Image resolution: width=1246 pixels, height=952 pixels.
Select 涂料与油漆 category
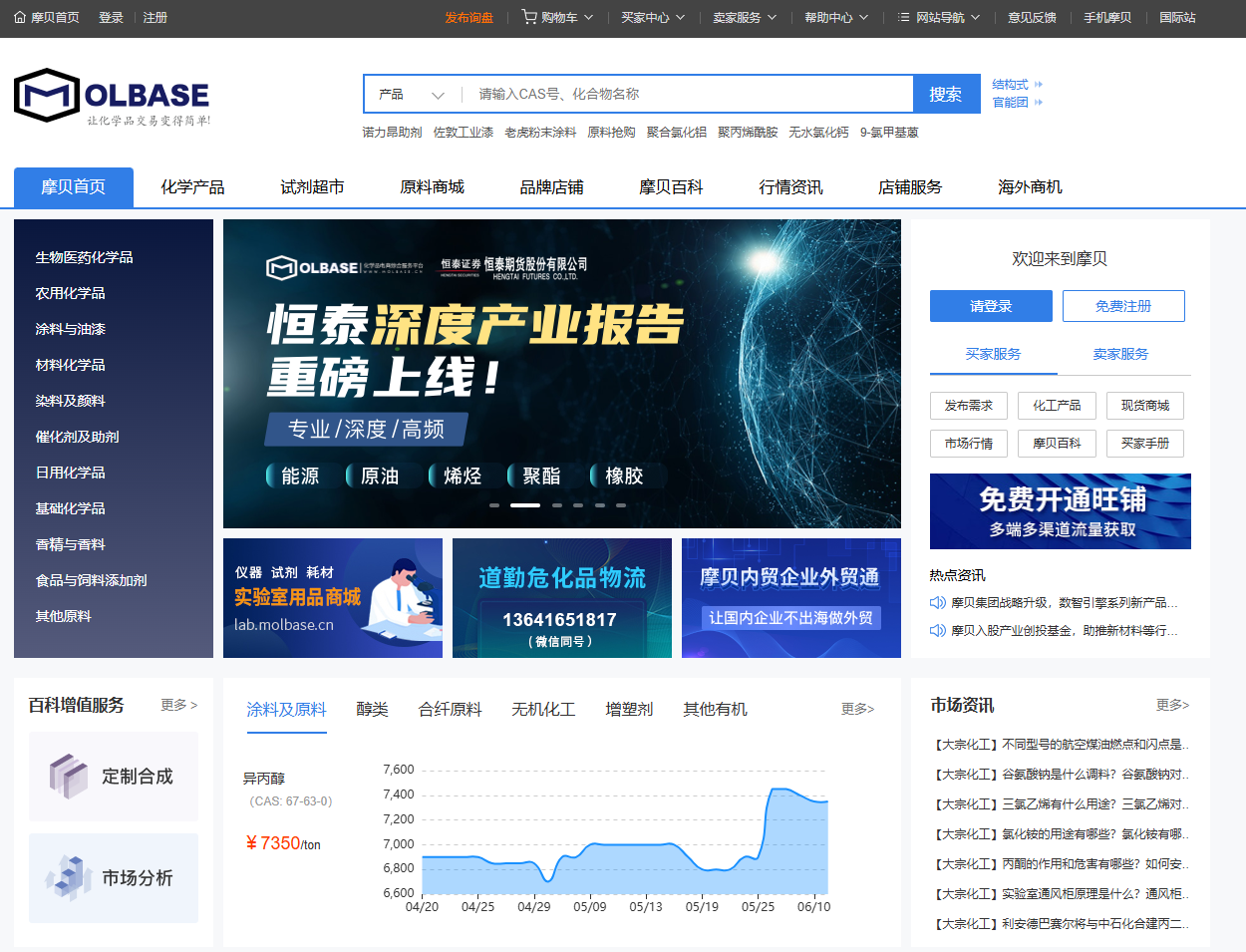coord(70,329)
